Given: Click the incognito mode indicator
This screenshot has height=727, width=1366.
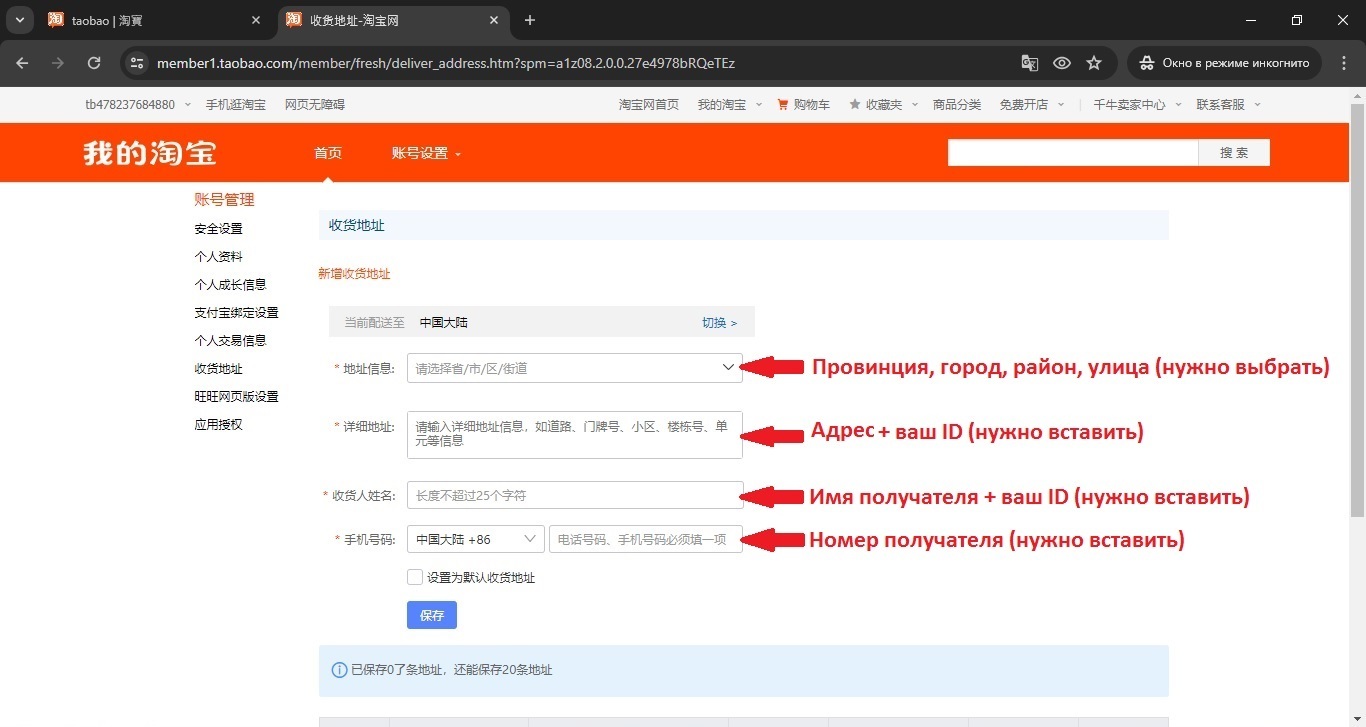Looking at the screenshot, I should click(x=1224, y=63).
